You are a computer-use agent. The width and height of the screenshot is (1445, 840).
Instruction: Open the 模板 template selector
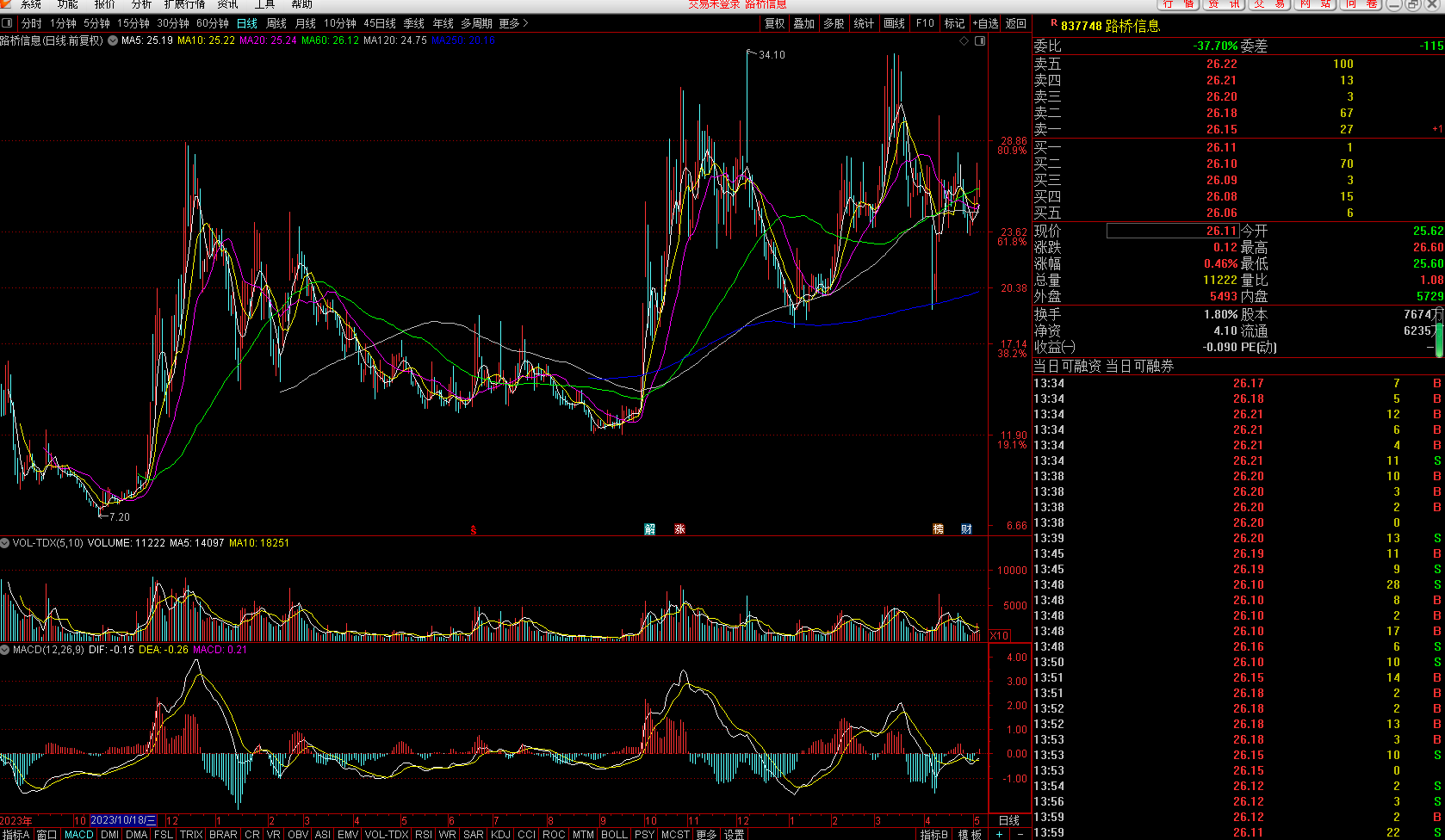click(x=971, y=834)
